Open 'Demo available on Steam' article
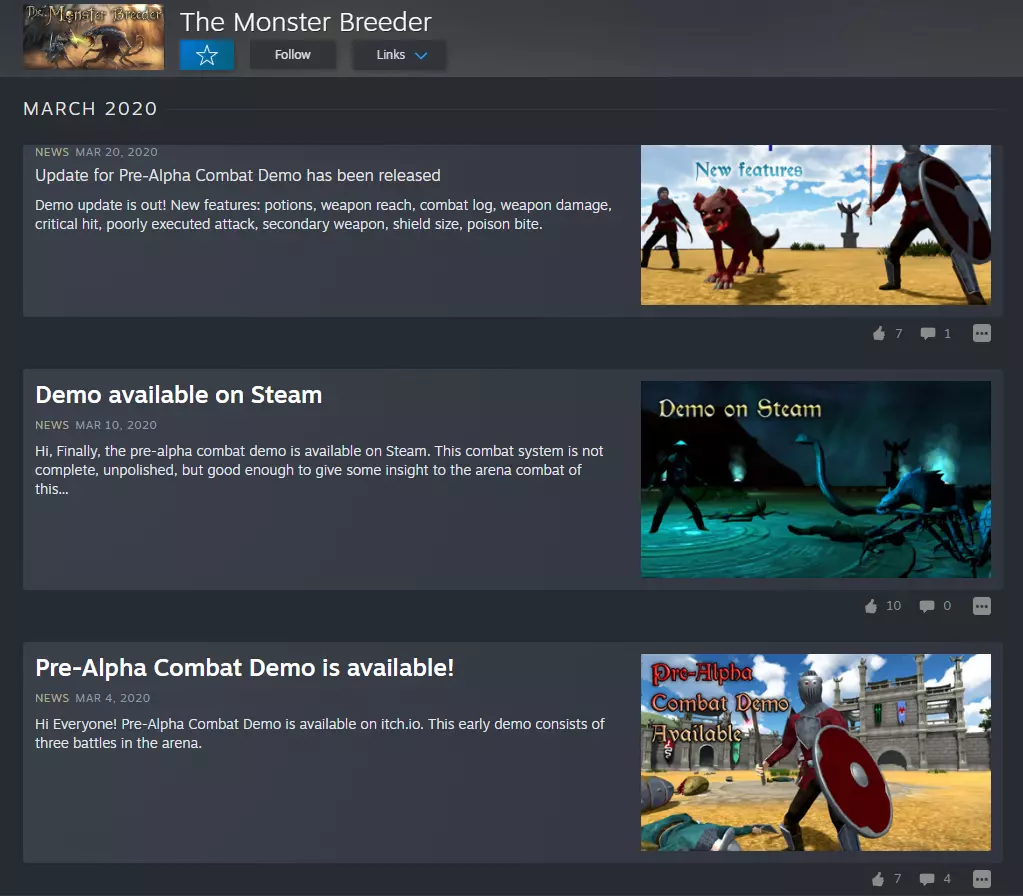The width and height of the screenshot is (1023, 896). 178,395
